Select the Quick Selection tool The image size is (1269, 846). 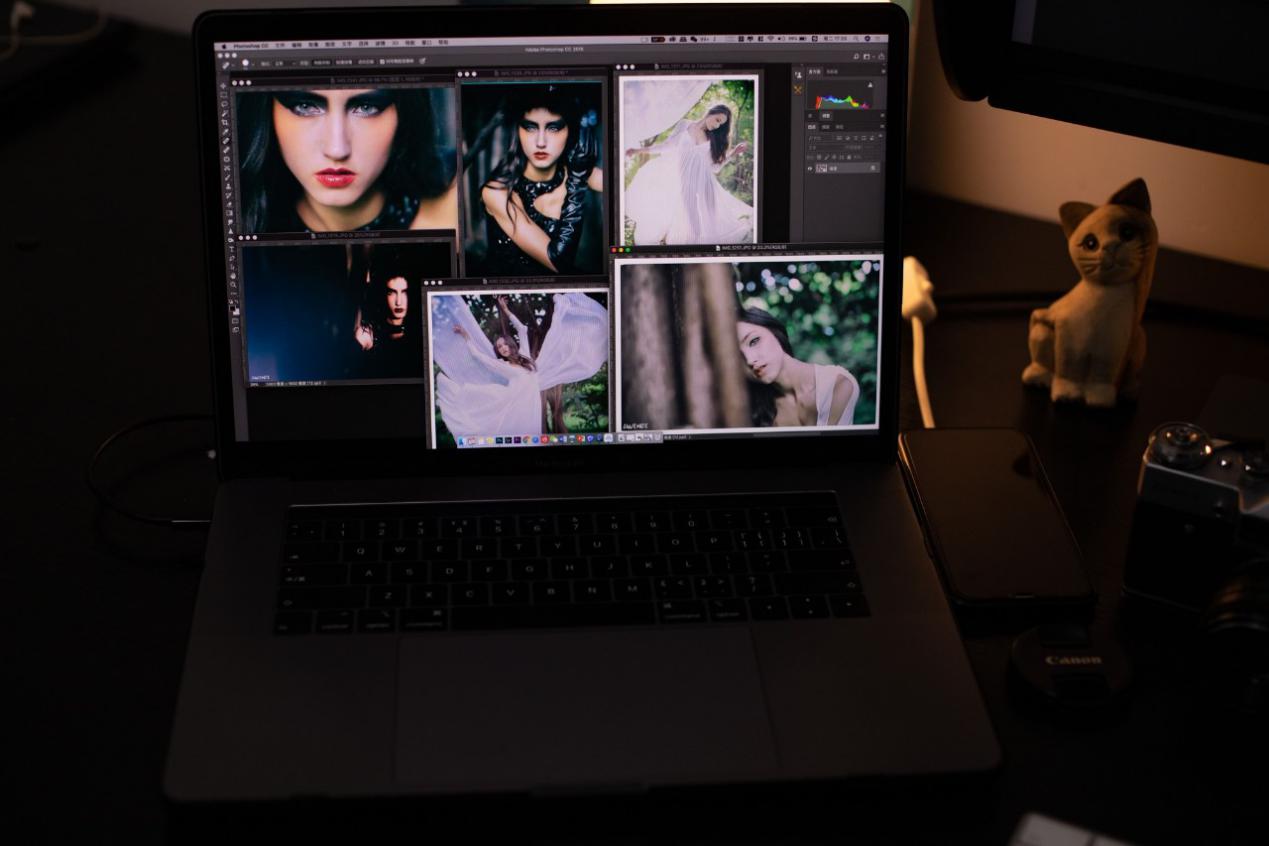(x=224, y=114)
